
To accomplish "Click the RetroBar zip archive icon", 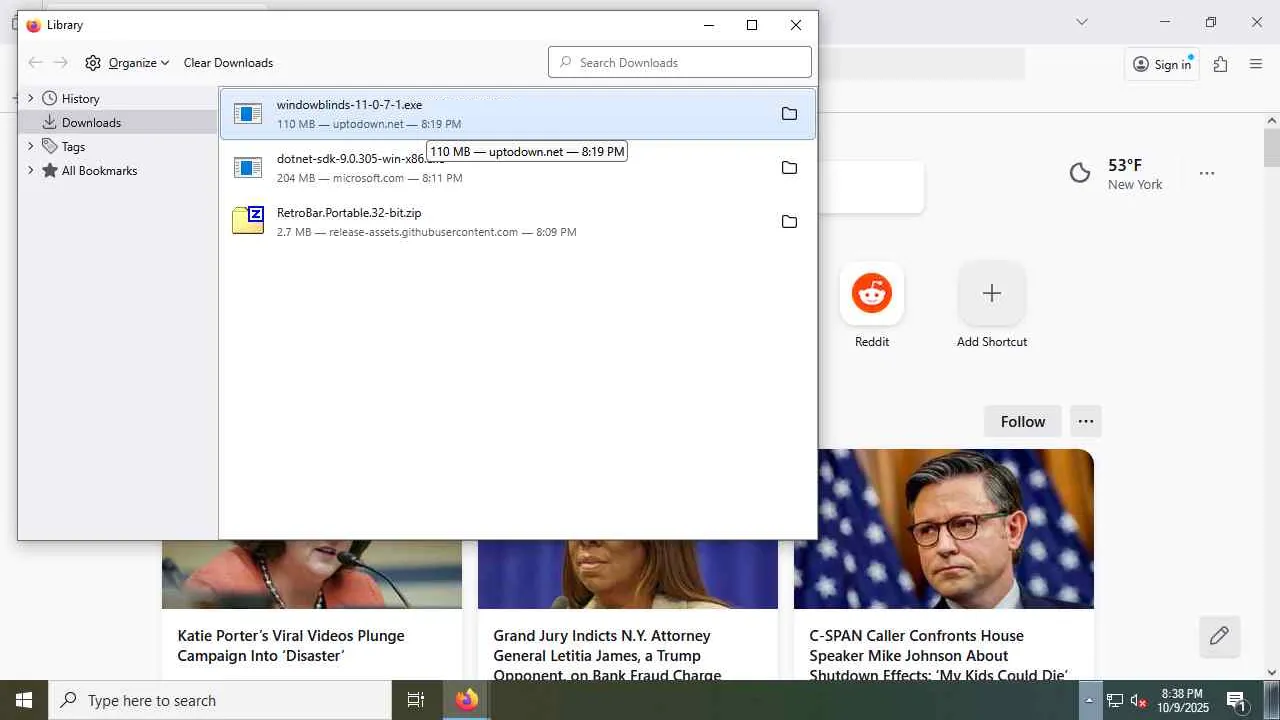I will coord(248,220).
